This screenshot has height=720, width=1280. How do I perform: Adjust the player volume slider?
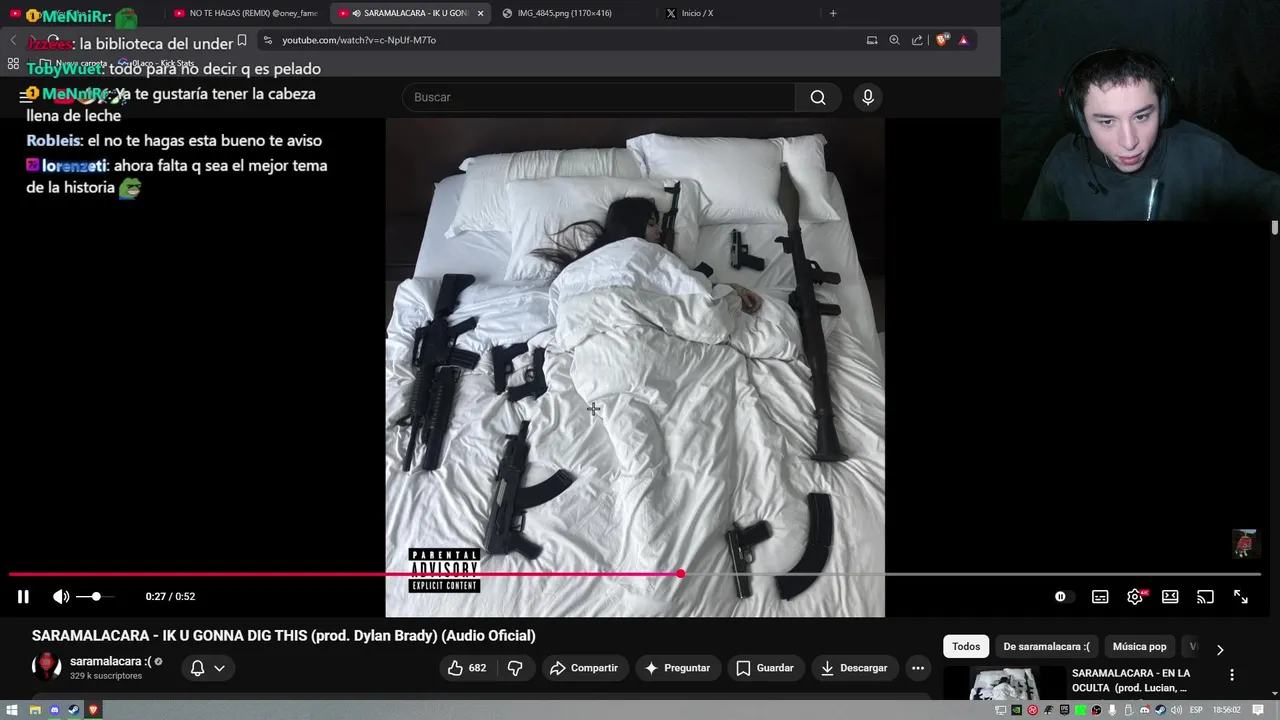point(95,597)
